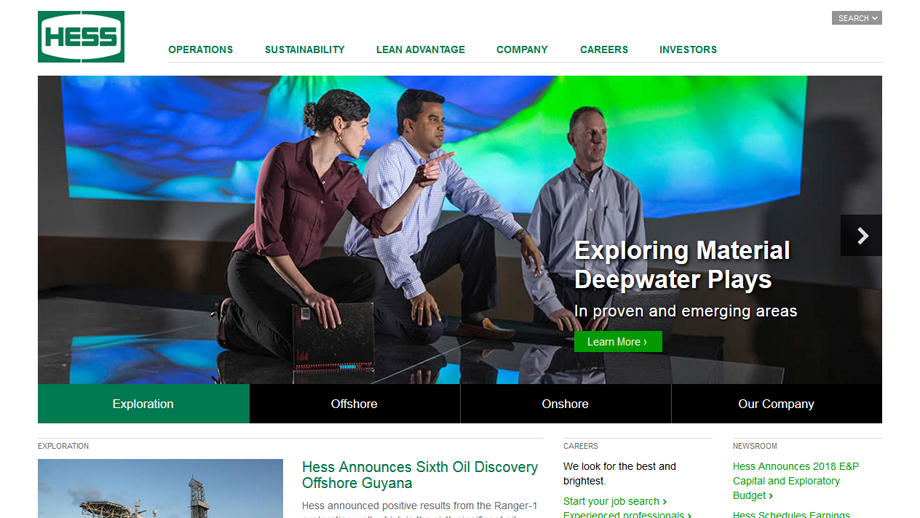This screenshot has height=518, width=920.
Task: Open 2018 E&P Capital Budget news link
Action: (795, 480)
